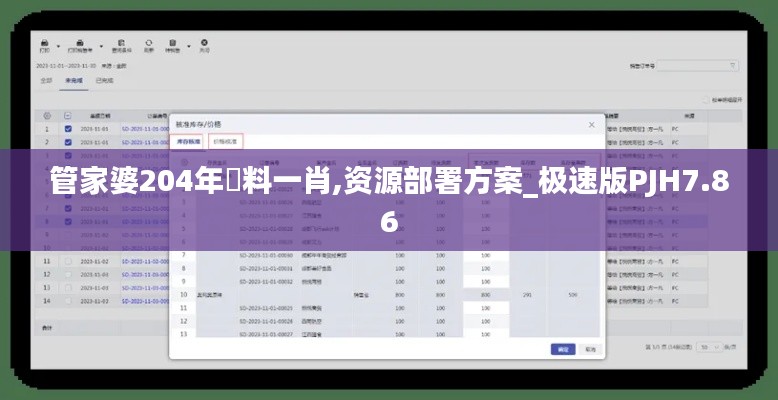Screen dimensions: 778x400
Task: Click the toolbar icon between 刷新 and 关闭
Action: click(x=174, y=44)
